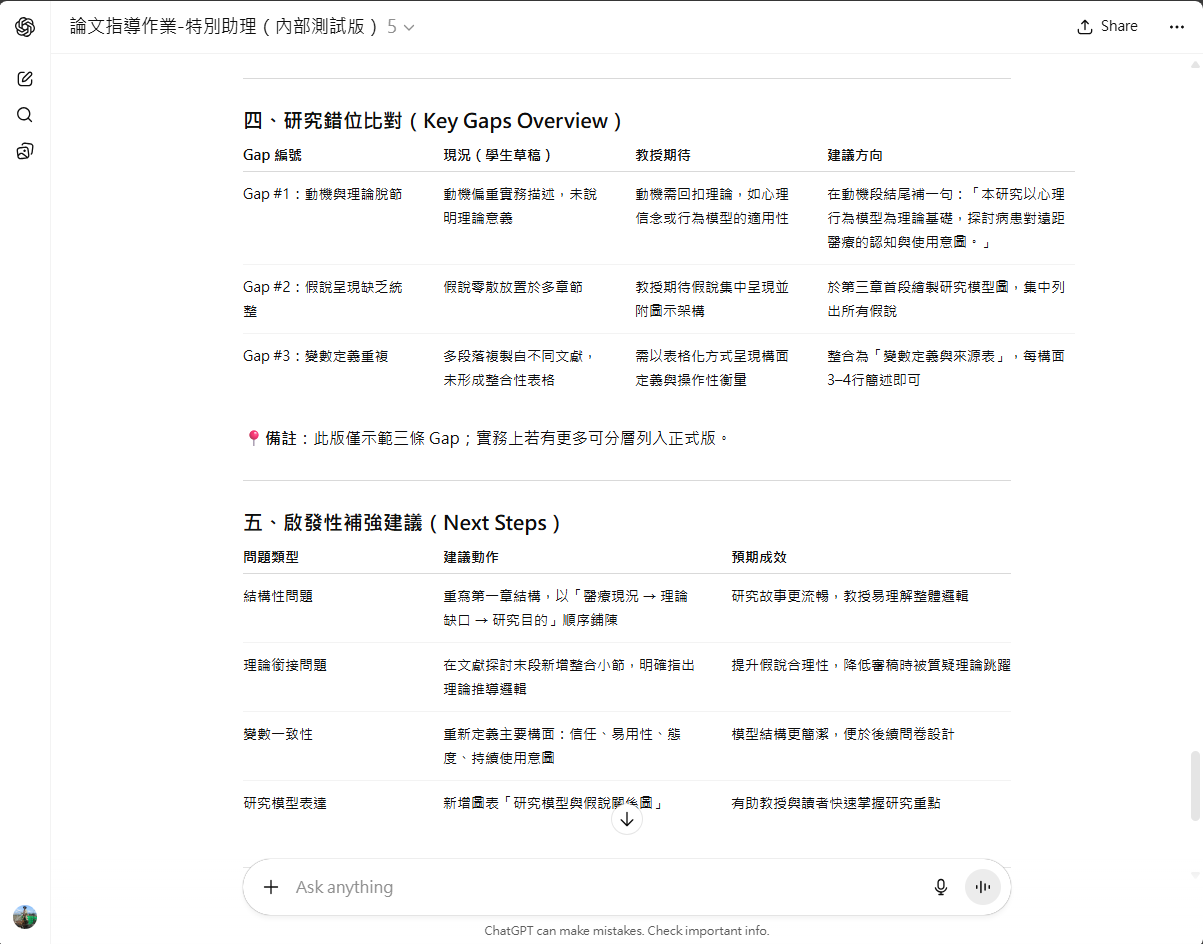Activate the microphone dictation icon

pyautogui.click(x=940, y=887)
